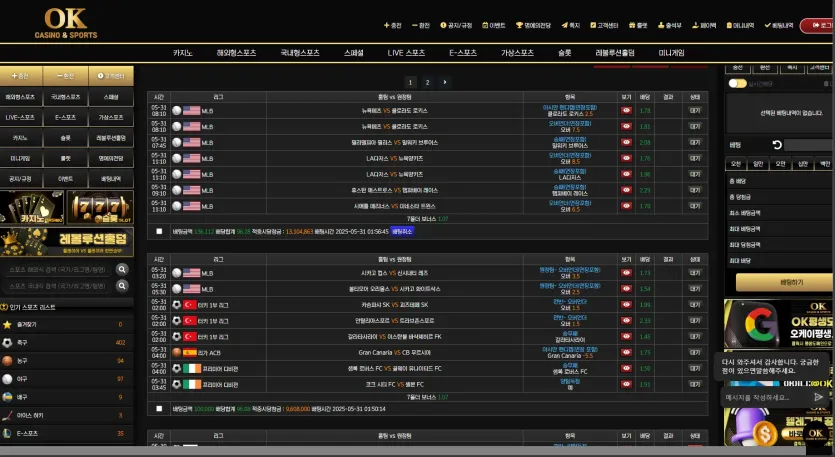
Task: Open the 슬롯 main navigation tab
Action: (564, 53)
